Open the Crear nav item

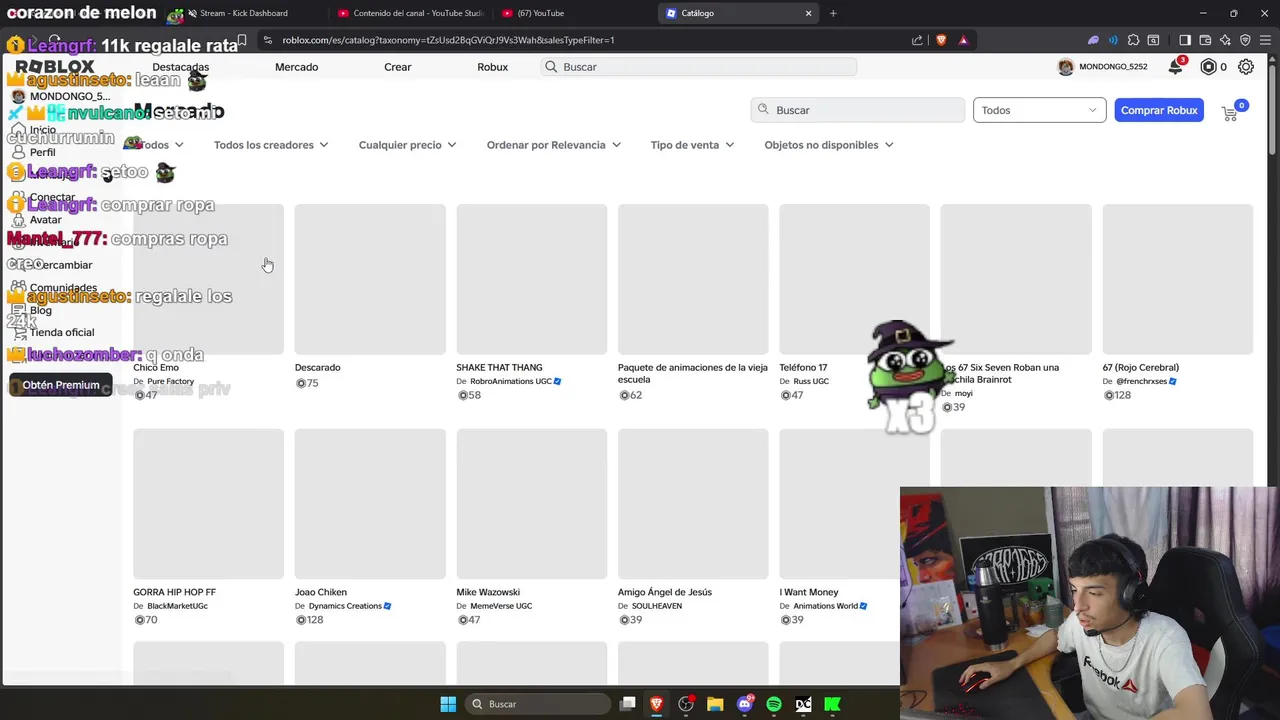(x=398, y=67)
